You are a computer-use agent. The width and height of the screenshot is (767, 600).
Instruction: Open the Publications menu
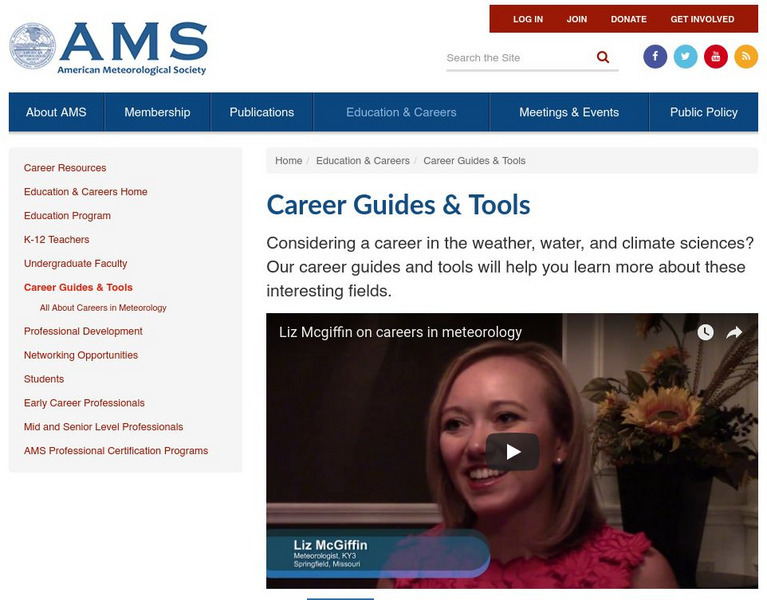click(x=262, y=112)
